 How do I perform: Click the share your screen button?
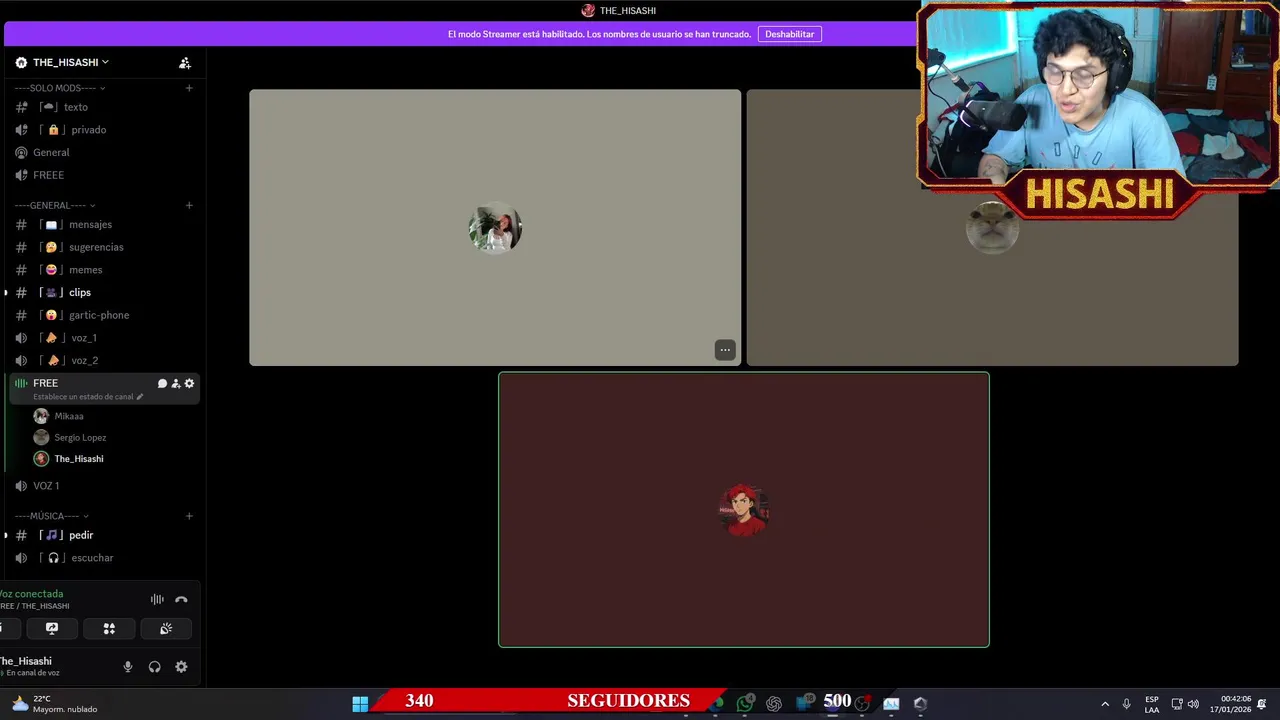pos(52,629)
